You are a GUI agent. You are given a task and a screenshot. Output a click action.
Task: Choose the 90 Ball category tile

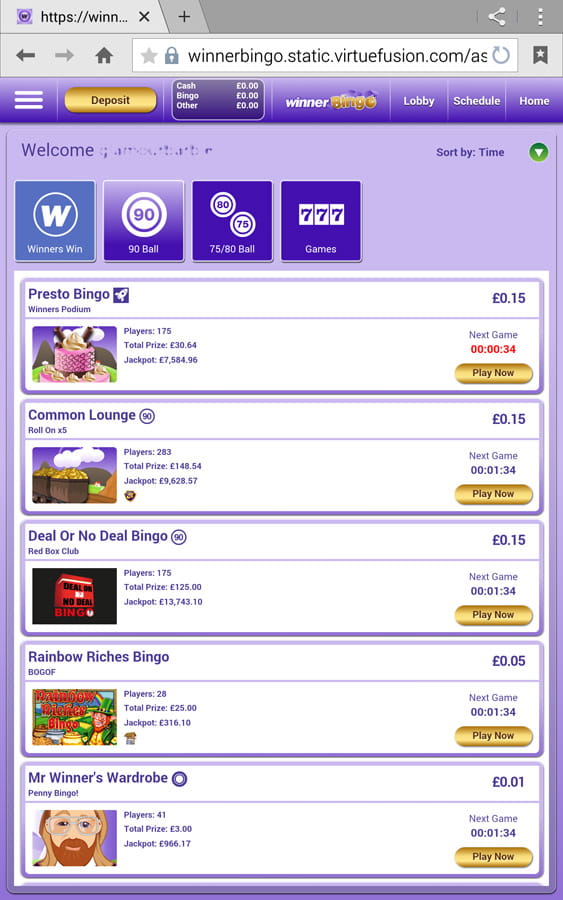(143, 221)
